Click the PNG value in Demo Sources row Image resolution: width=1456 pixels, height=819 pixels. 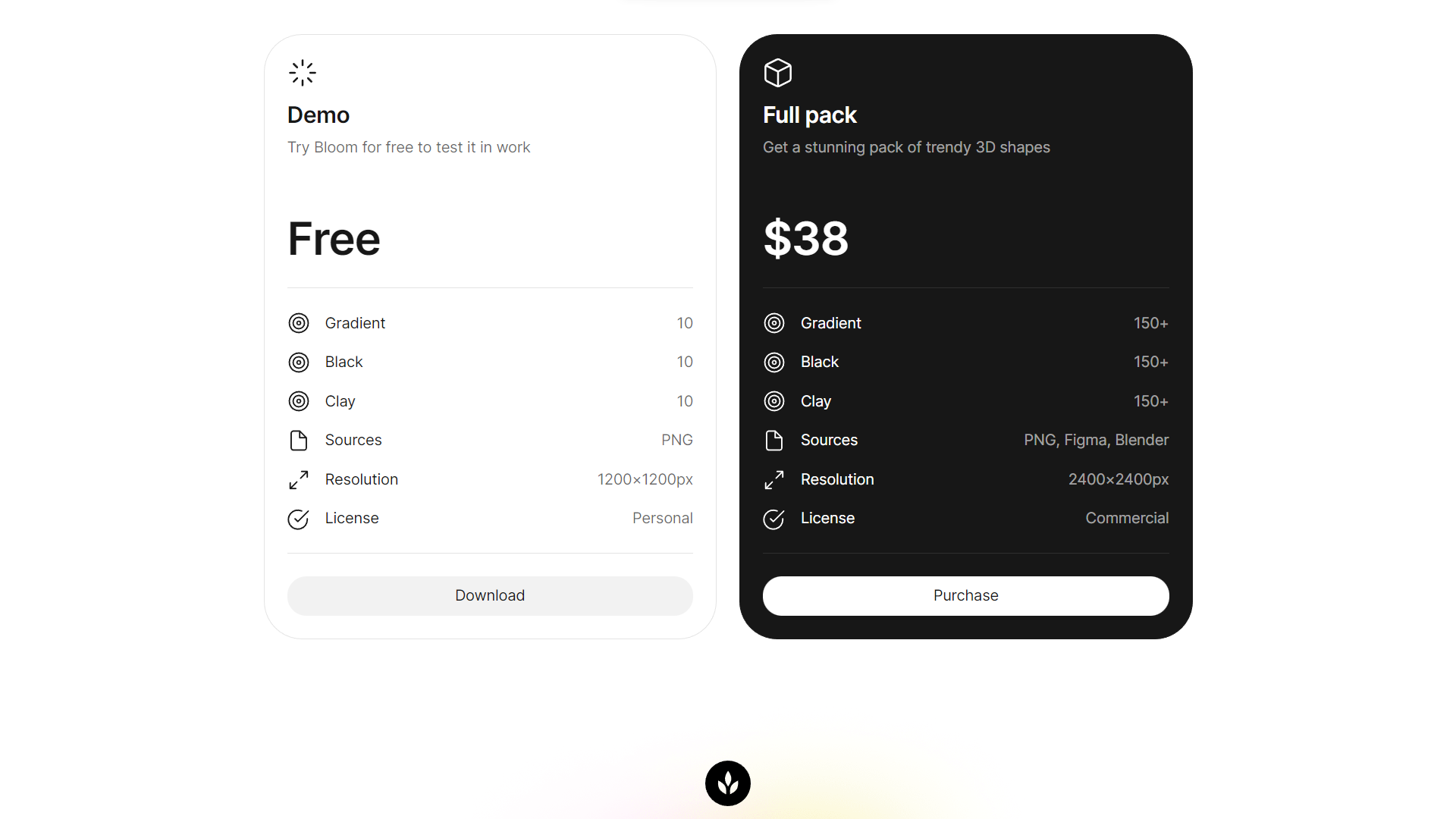coord(677,440)
